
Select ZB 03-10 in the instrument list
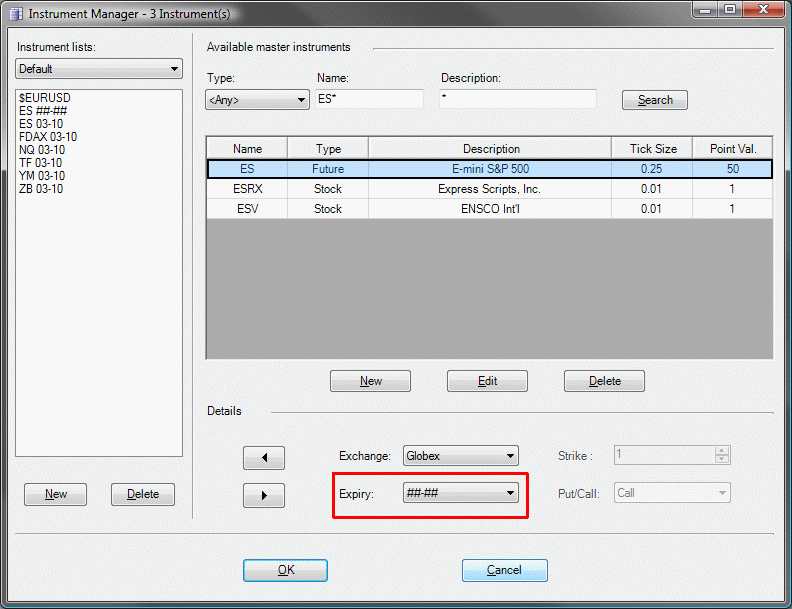point(41,189)
